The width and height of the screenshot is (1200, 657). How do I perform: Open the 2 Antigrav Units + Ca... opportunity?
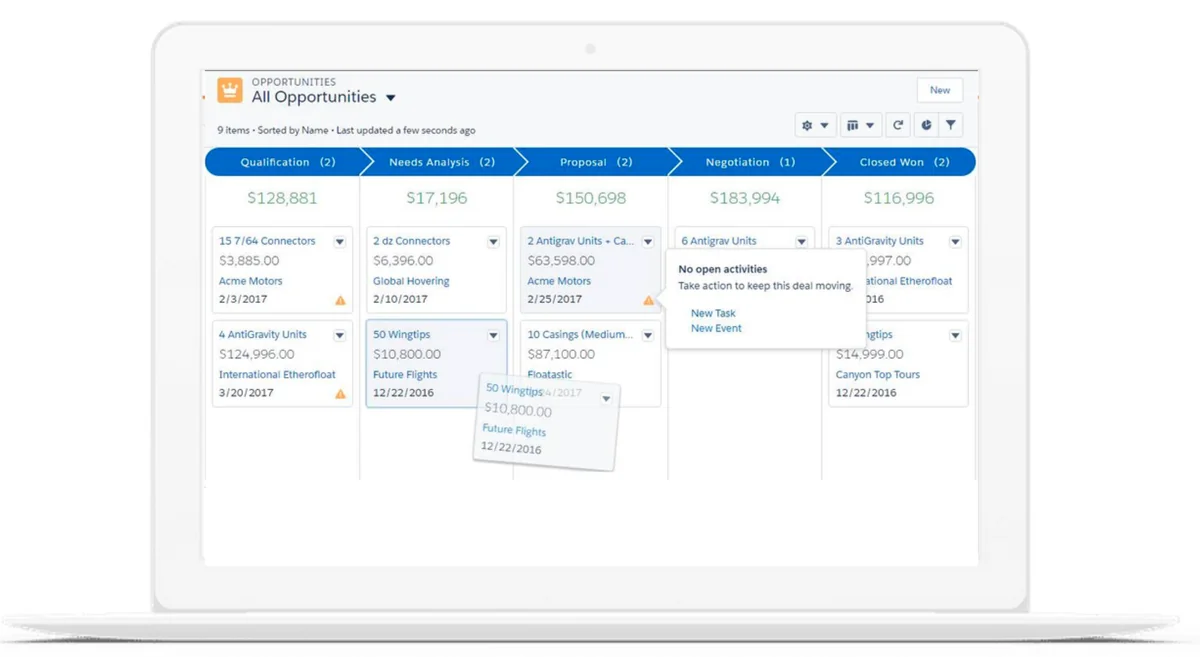tap(581, 241)
